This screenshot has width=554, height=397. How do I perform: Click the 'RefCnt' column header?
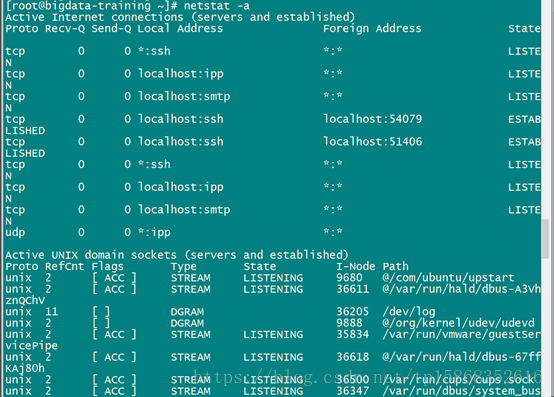pos(65,266)
